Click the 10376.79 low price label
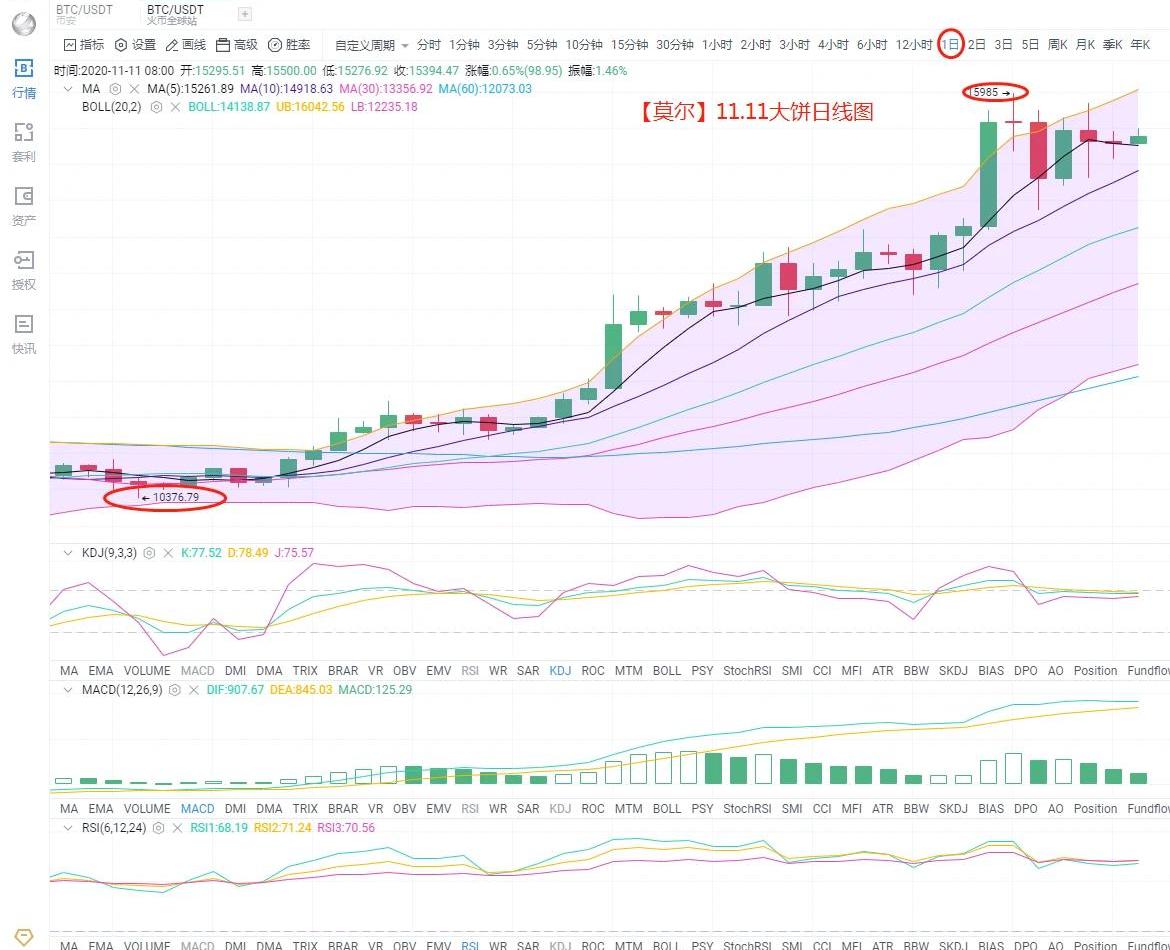Image resolution: width=1170 pixels, height=950 pixels. [176, 497]
